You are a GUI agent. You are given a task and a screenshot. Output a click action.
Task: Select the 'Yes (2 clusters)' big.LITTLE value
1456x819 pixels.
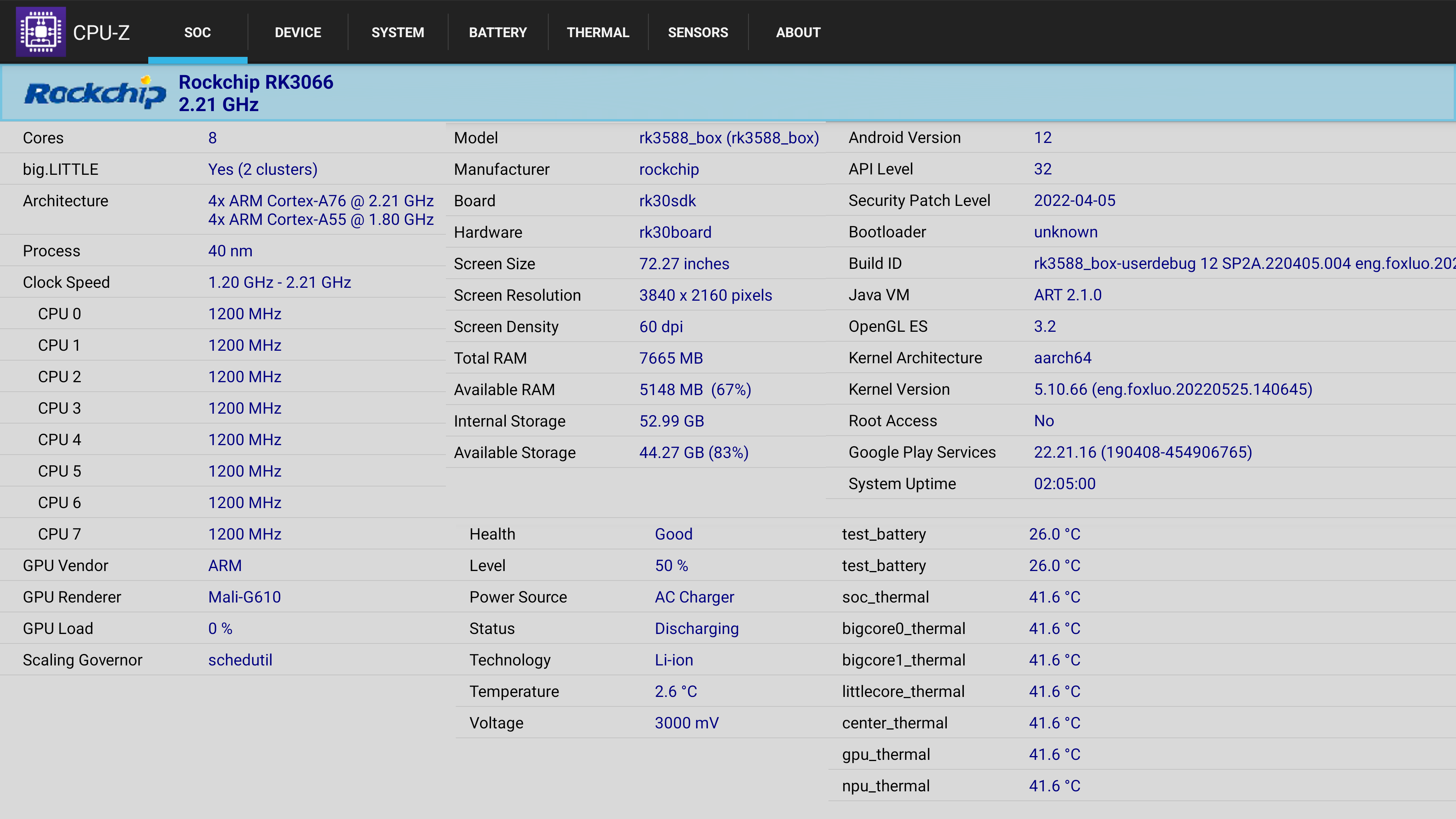coord(263,169)
